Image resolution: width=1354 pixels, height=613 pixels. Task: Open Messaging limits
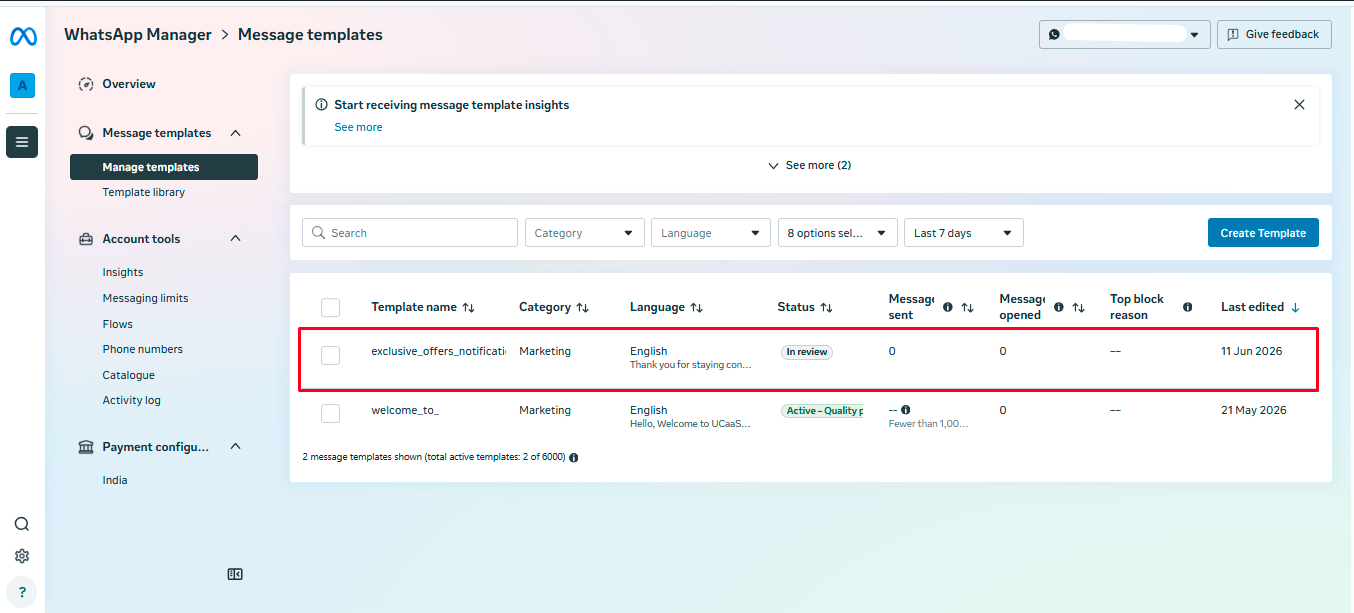pos(145,298)
